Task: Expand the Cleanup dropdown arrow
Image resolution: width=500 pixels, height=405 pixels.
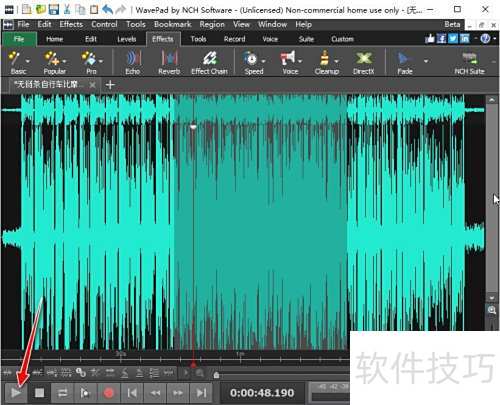Action: [336, 61]
